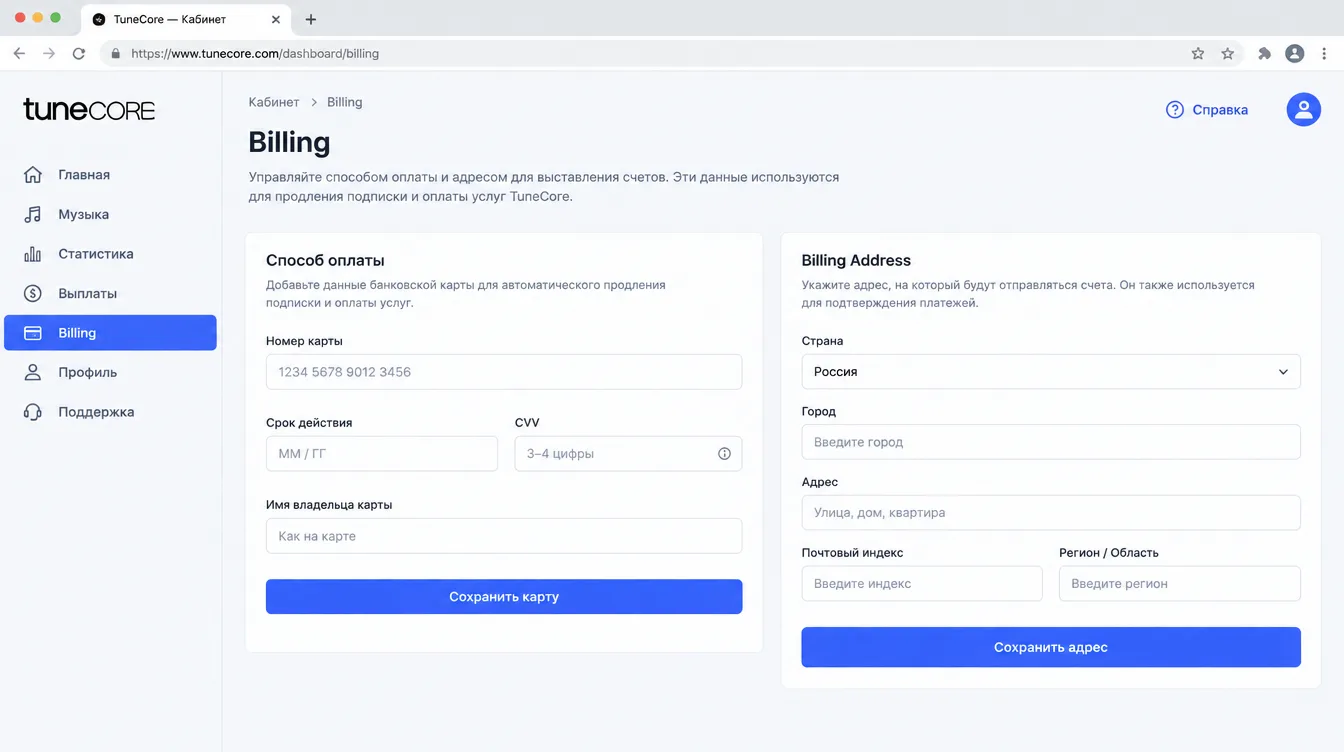Click the Профиль person icon
This screenshot has width=1344, height=752.
33,372
